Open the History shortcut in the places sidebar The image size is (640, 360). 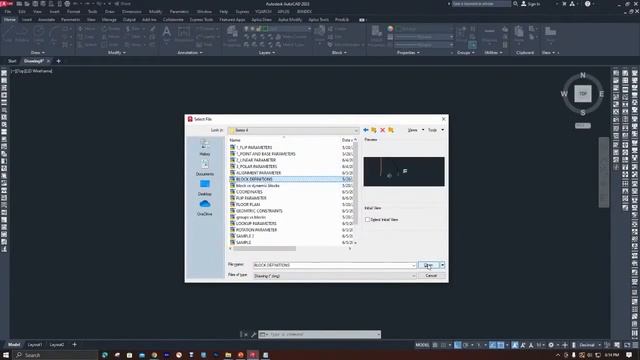click(x=205, y=147)
